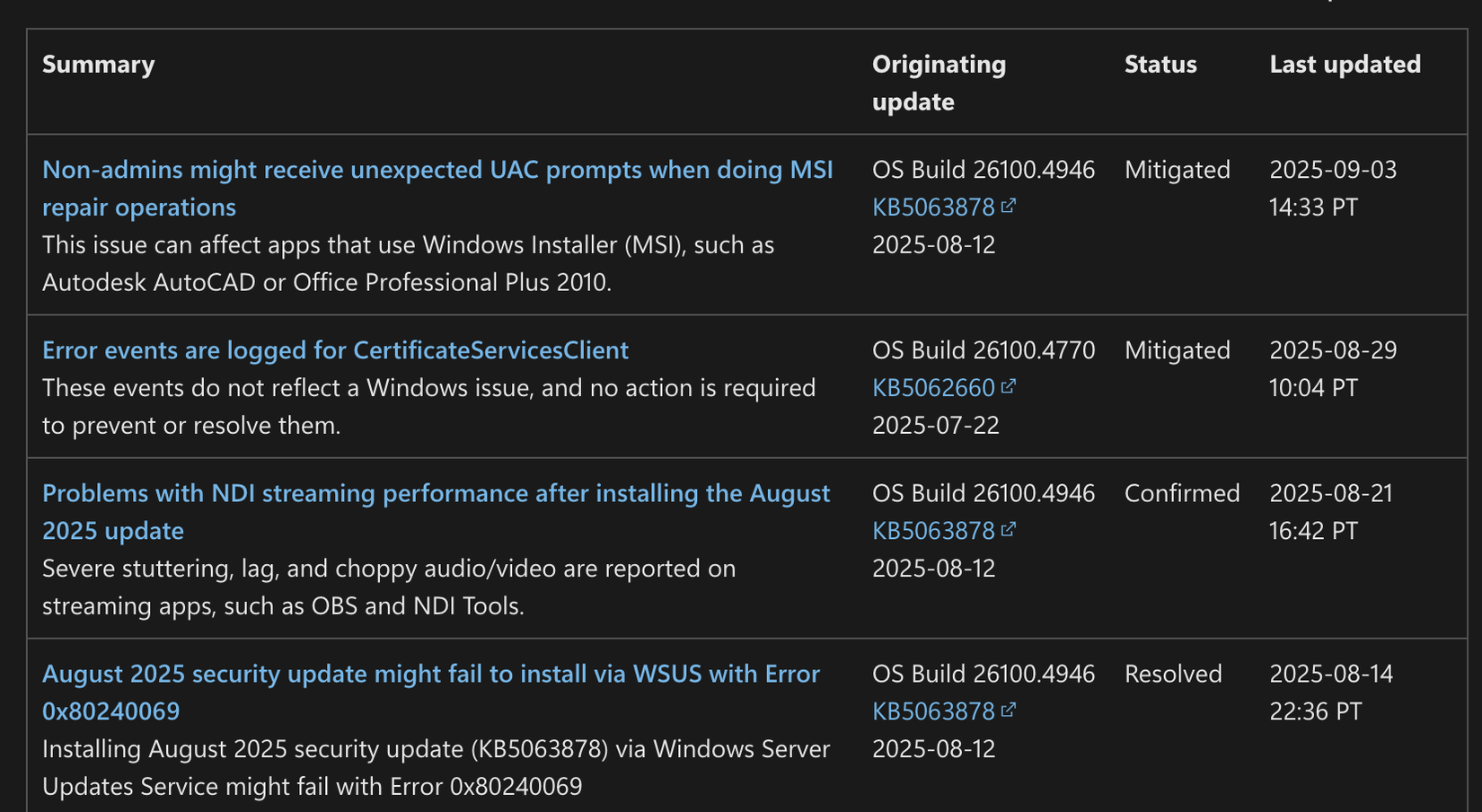Click external-link icon beside KB5062660
The image size is (1482, 812).
pos(1010,386)
